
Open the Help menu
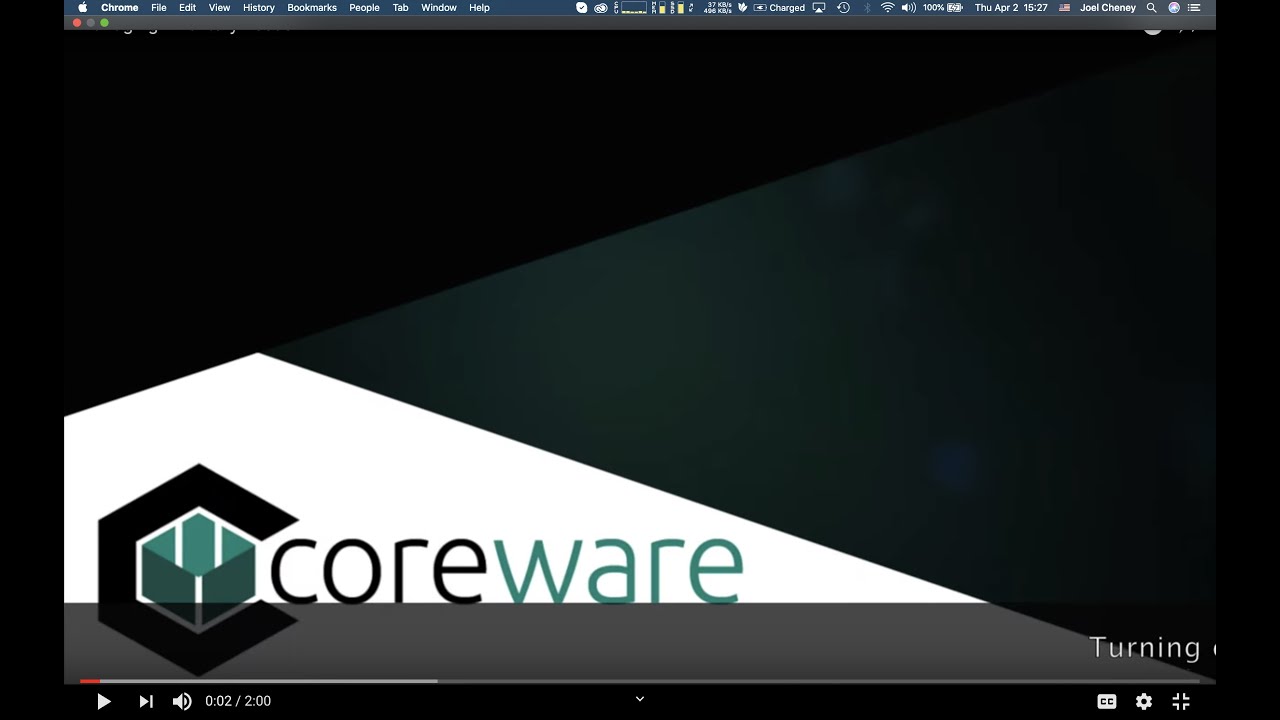480,8
